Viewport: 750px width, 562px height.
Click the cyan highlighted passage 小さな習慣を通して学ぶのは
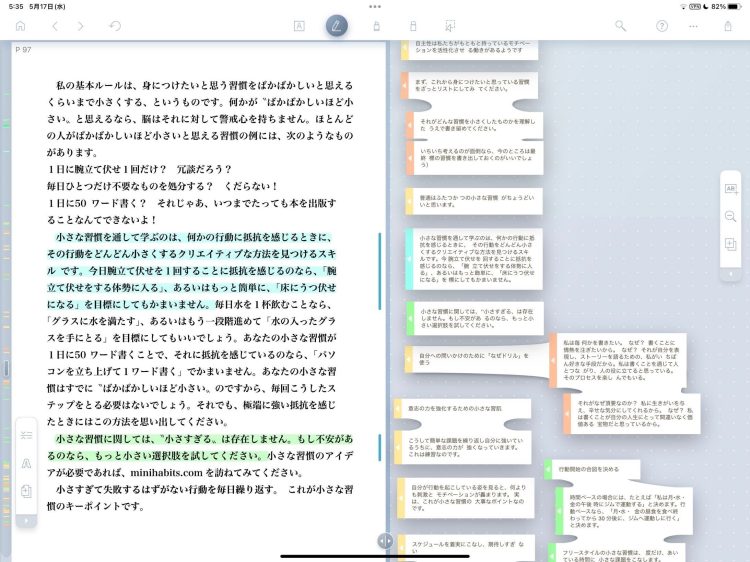pos(191,270)
